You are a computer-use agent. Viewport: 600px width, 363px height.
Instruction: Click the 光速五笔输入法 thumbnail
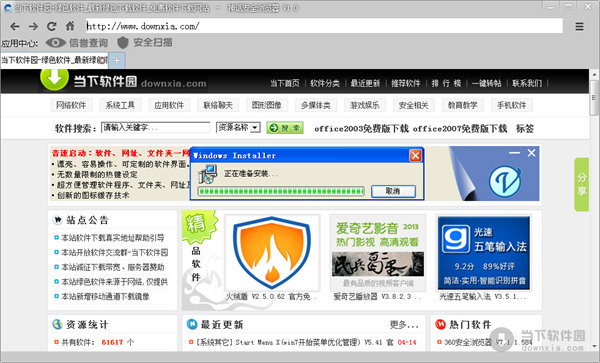484,252
